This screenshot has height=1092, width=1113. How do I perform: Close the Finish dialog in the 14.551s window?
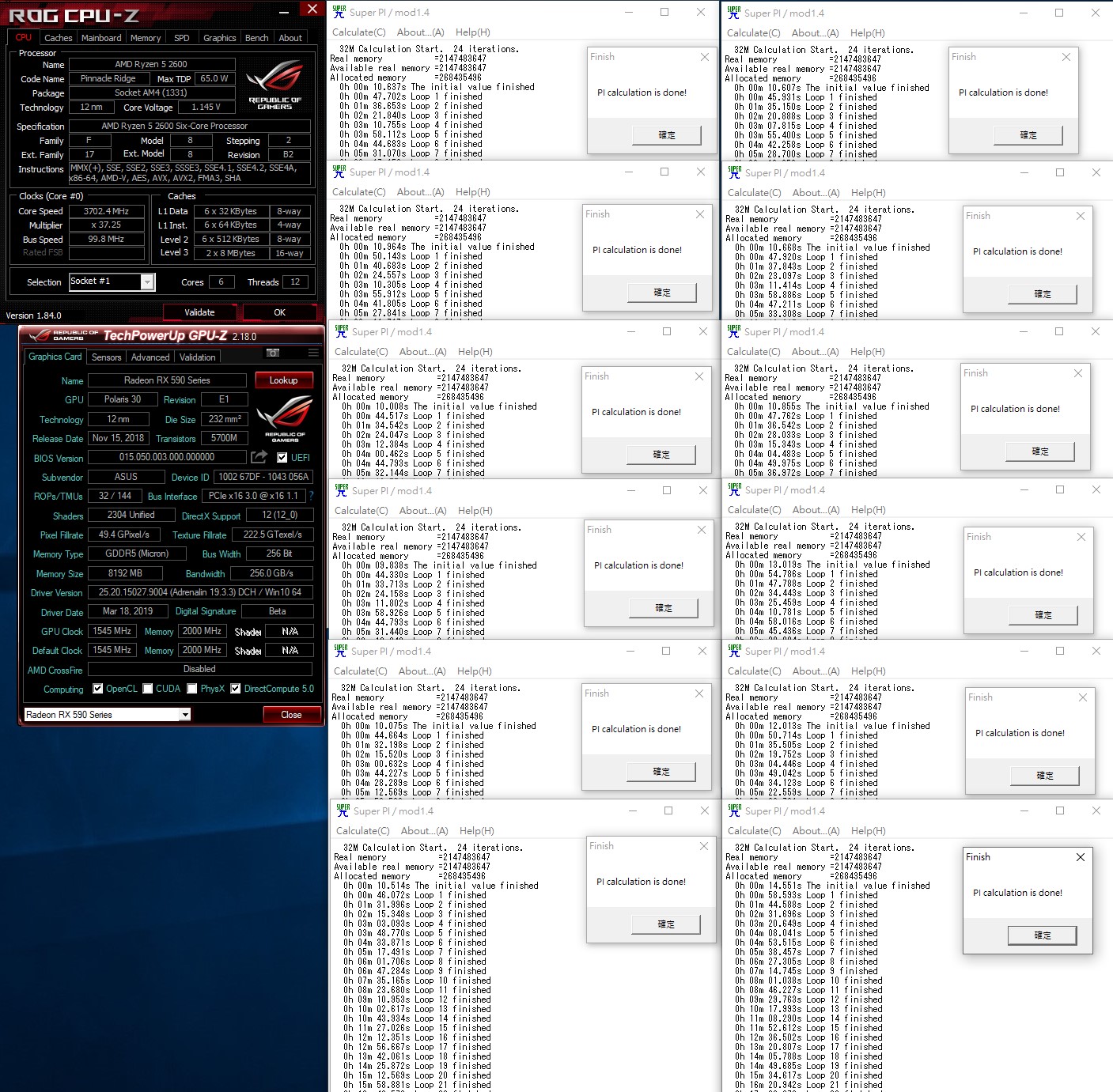1081,857
